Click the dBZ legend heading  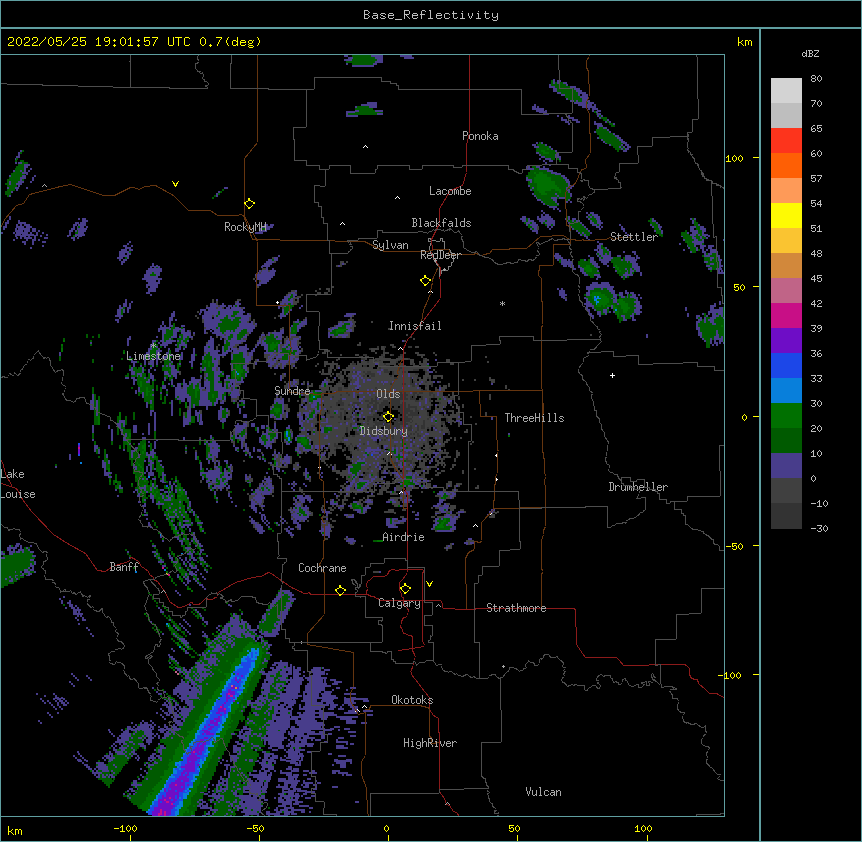pos(810,54)
